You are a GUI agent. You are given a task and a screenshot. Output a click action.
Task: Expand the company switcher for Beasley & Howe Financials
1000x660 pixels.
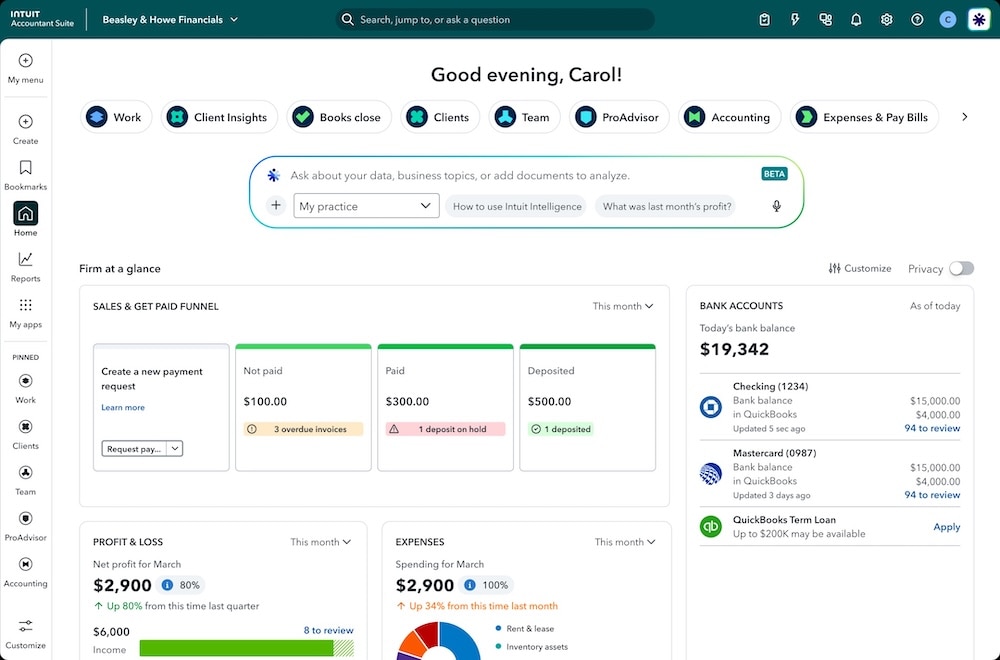point(234,18)
